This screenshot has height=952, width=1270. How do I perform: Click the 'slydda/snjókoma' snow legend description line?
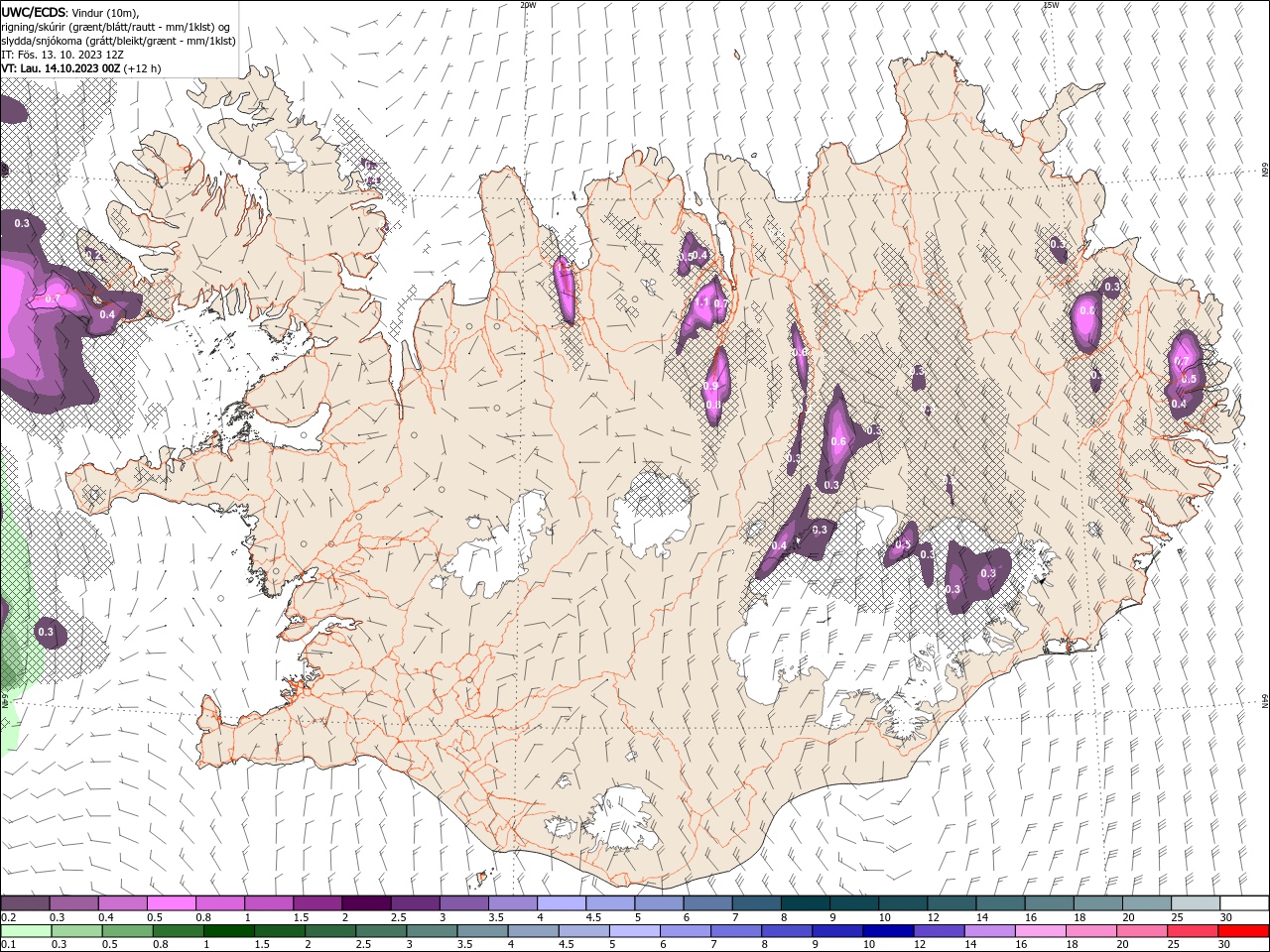point(118,41)
